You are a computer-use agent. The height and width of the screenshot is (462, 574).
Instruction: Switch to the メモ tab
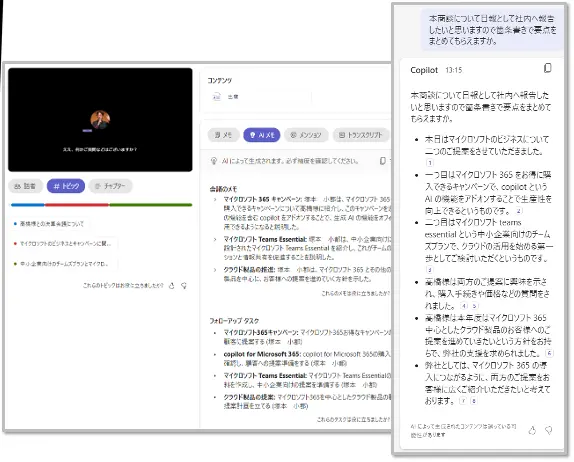point(223,135)
